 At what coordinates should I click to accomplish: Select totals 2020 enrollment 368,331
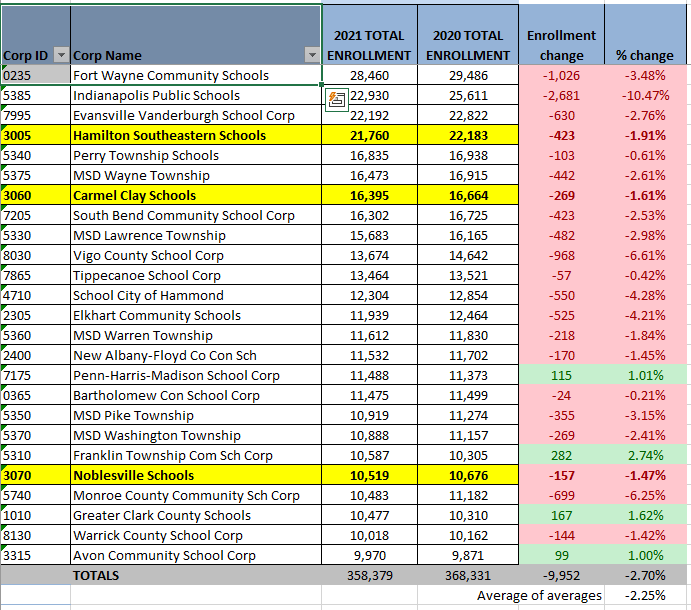(468, 575)
